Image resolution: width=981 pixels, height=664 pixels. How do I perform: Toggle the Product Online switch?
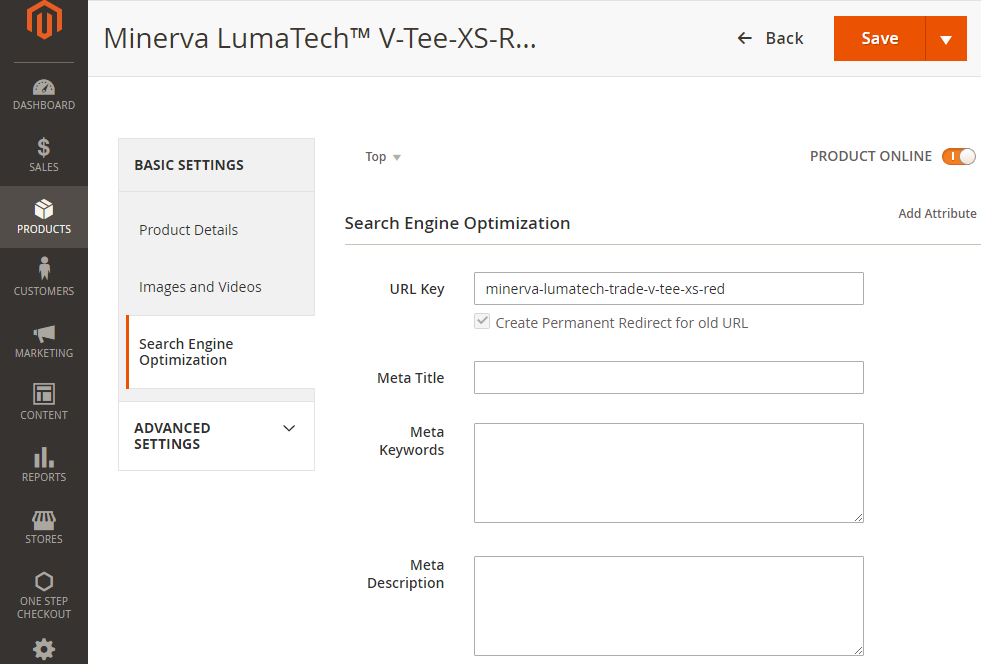[x=958, y=156]
